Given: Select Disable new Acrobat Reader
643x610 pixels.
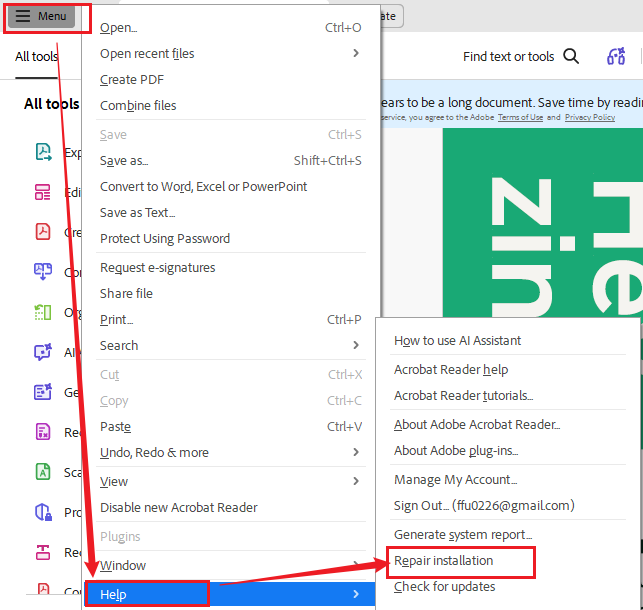Looking at the screenshot, I should click(x=230, y=507).
